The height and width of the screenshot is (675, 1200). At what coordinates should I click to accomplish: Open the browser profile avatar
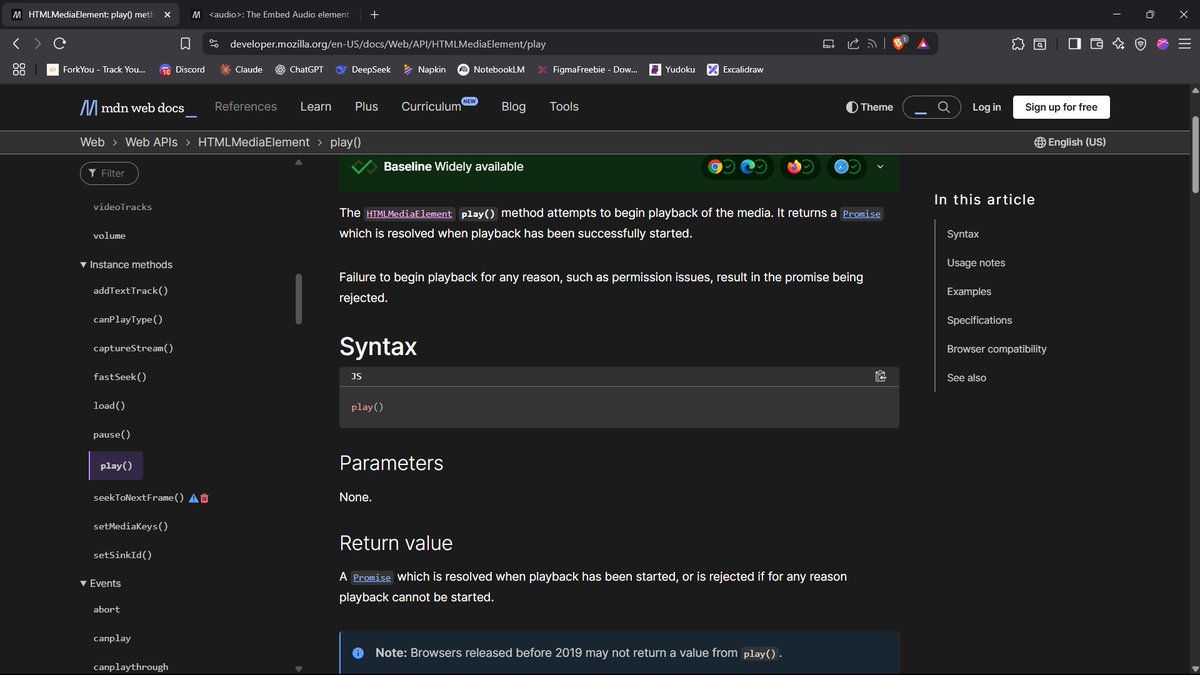tap(1162, 44)
